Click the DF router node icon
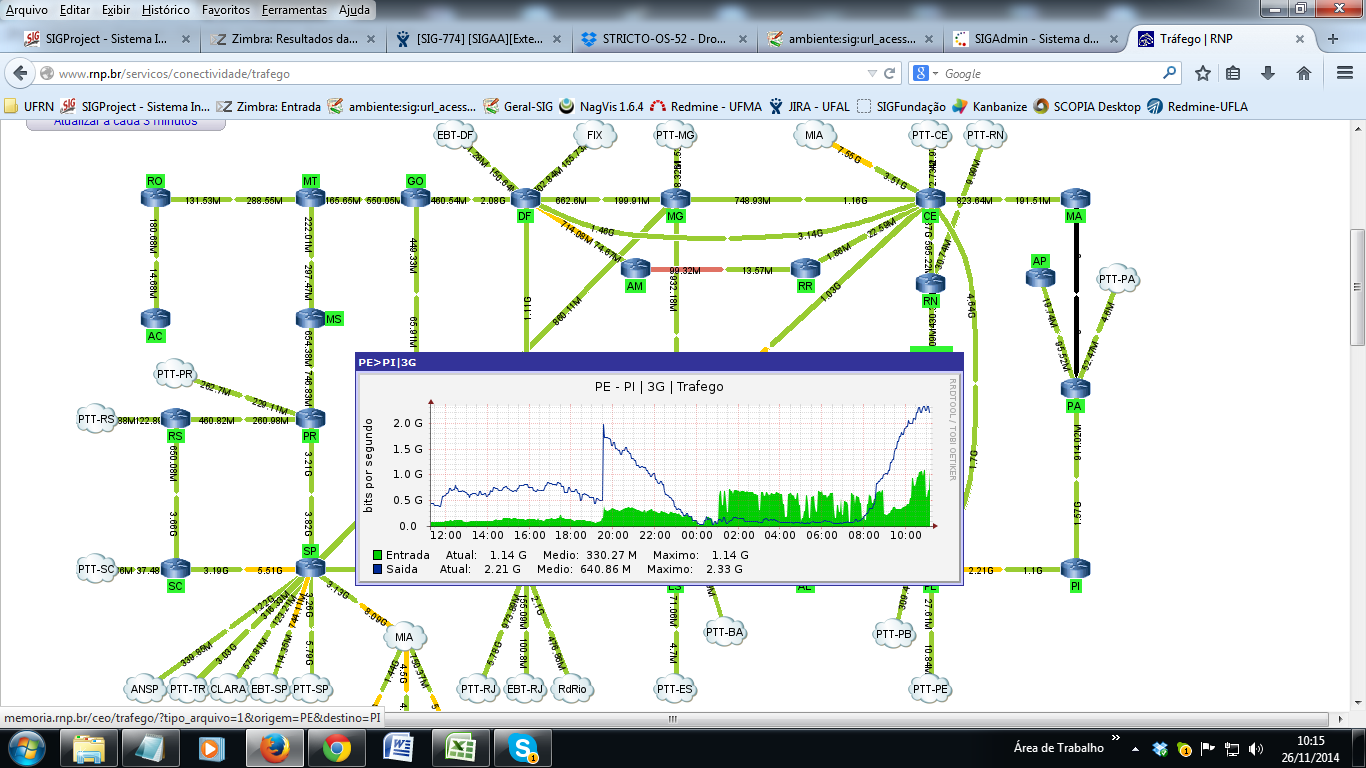1366x768 pixels. (x=525, y=198)
